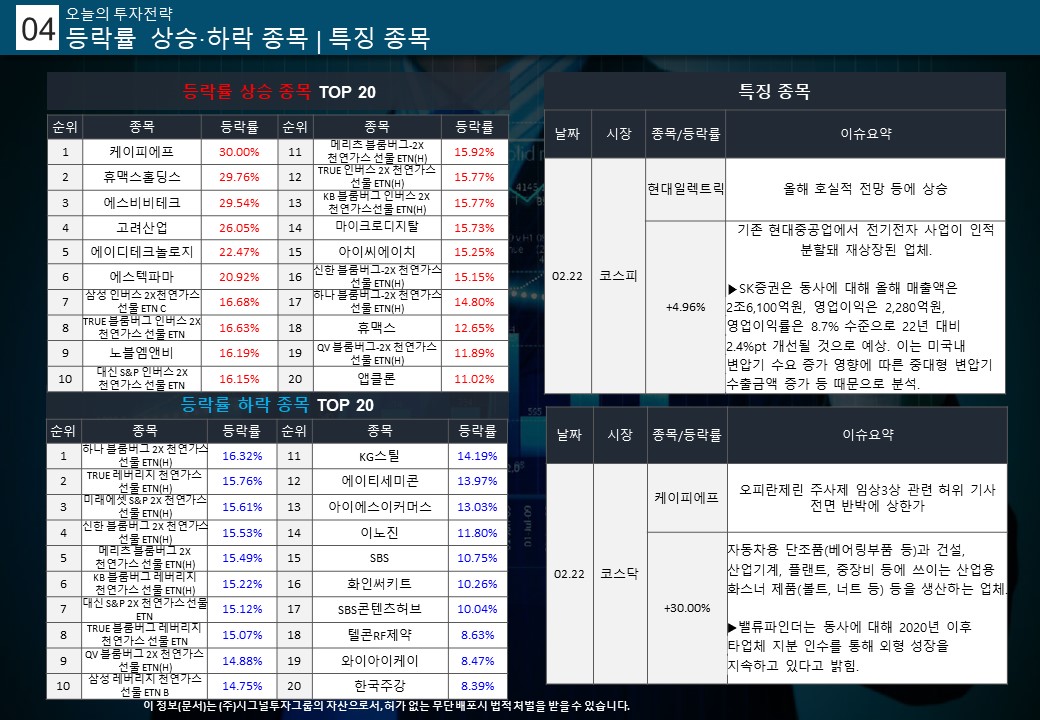
Task: Click the SBS콘텐츠허브 cell
Action: [x=379, y=609]
